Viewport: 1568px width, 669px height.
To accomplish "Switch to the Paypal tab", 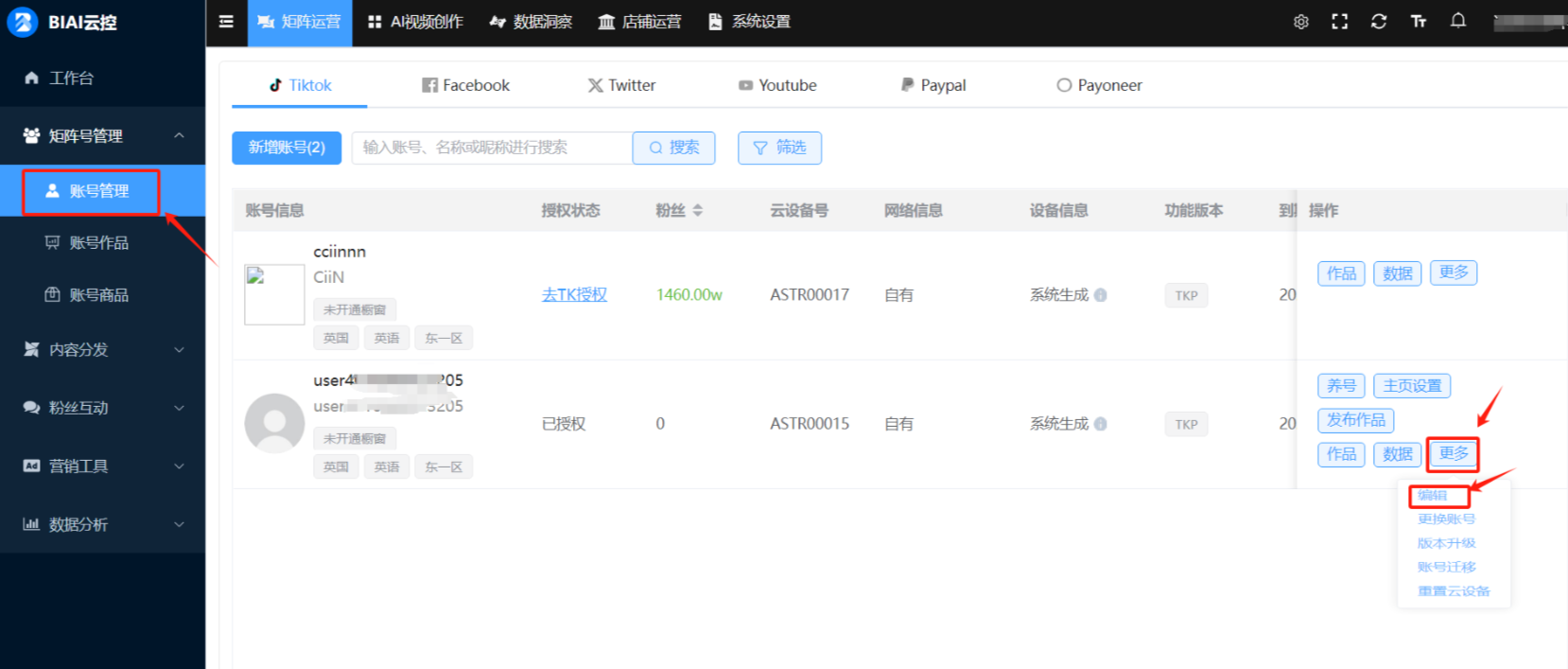I will click(933, 85).
